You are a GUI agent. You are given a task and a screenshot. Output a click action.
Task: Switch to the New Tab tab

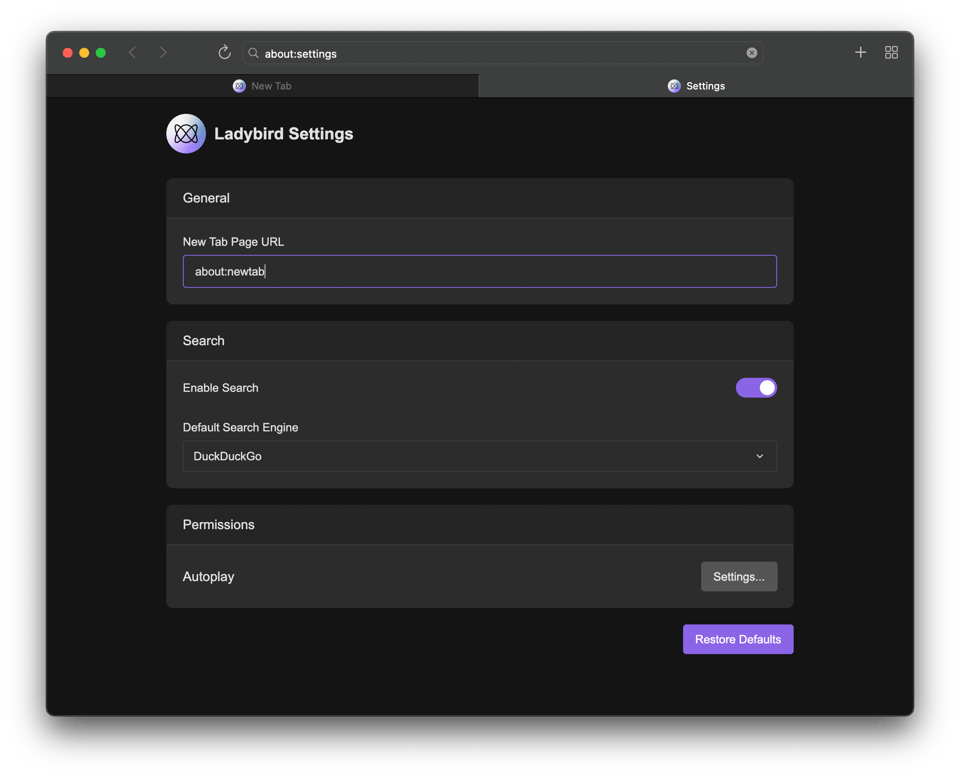click(262, 86)
